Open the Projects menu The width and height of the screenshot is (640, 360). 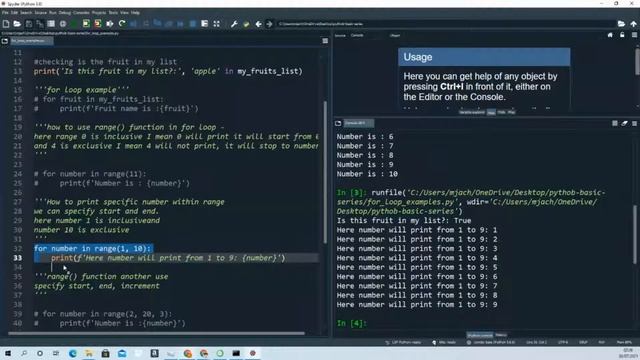(x=99, y=13)
